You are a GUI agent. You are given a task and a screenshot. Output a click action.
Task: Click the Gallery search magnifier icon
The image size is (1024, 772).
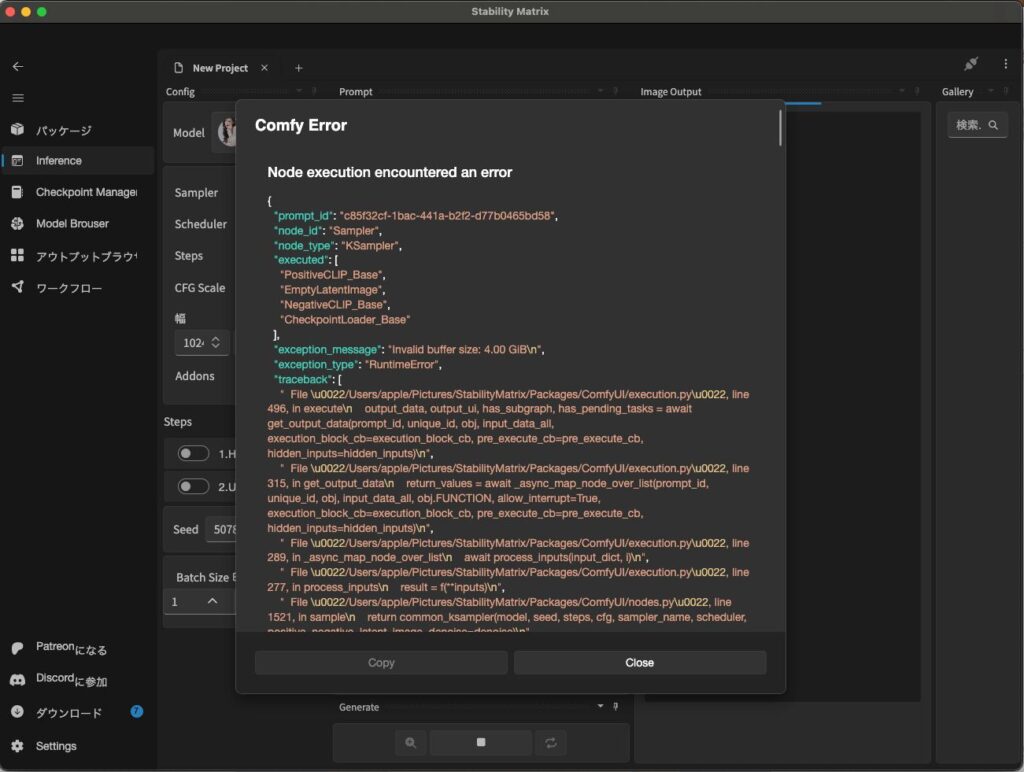point(993,125)
